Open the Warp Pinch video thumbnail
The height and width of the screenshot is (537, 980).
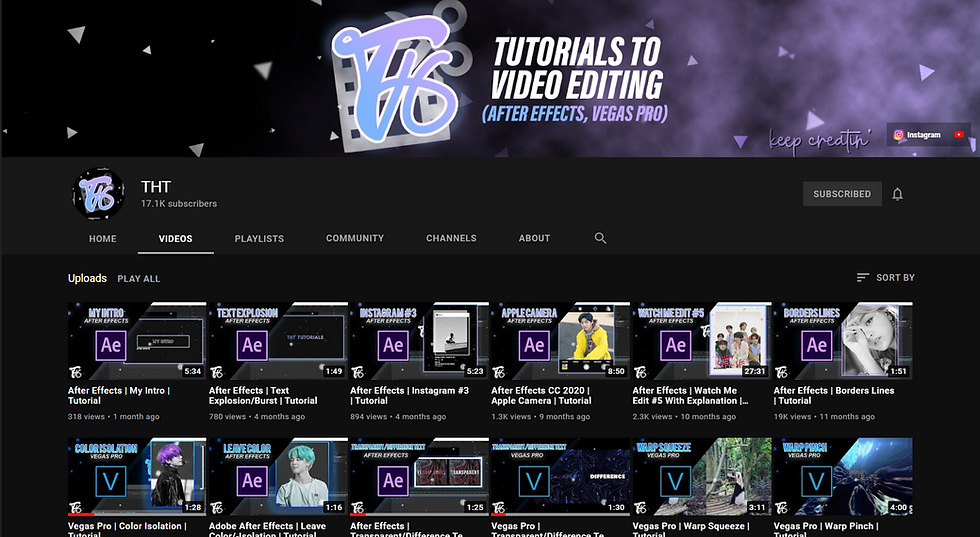[x=843, y=477]
